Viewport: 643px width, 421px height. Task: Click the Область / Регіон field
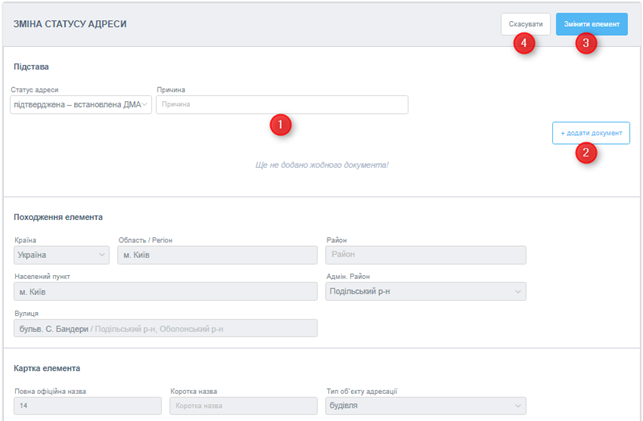pyautogui.click(x=216, y=255)
